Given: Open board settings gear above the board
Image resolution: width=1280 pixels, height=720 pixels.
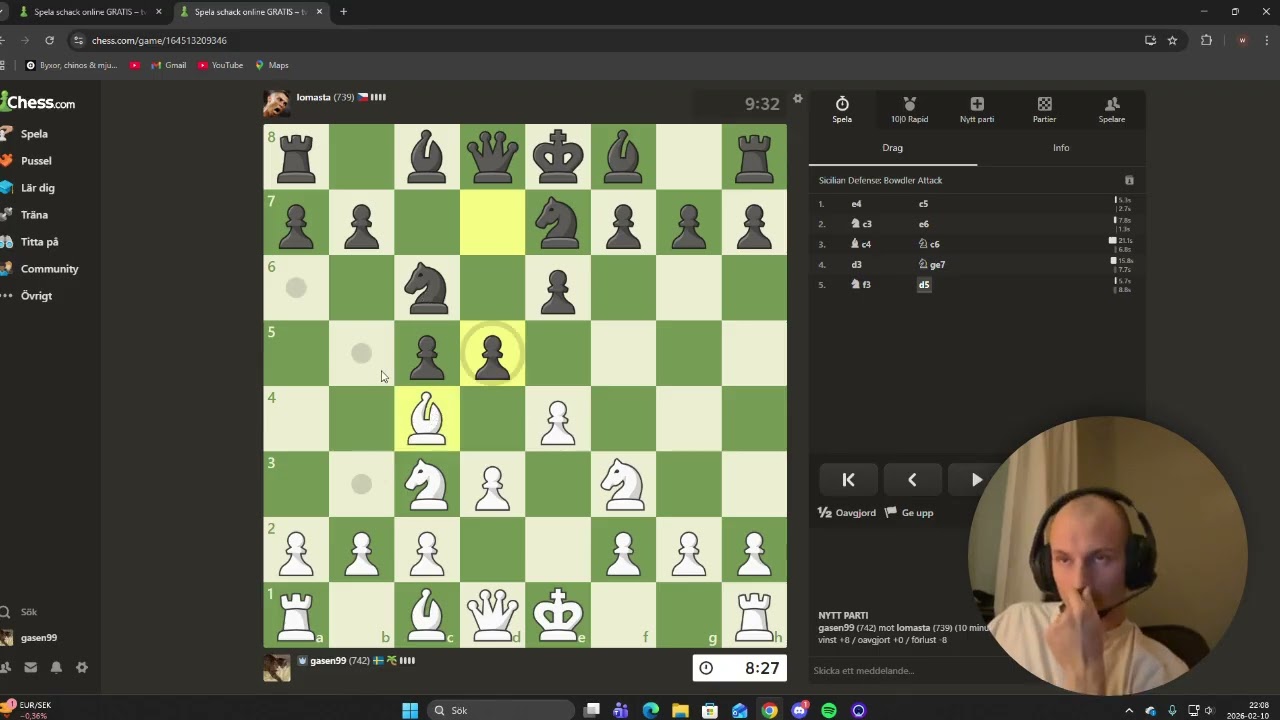Looking at the screenshot, I should (x=797, y=99).
